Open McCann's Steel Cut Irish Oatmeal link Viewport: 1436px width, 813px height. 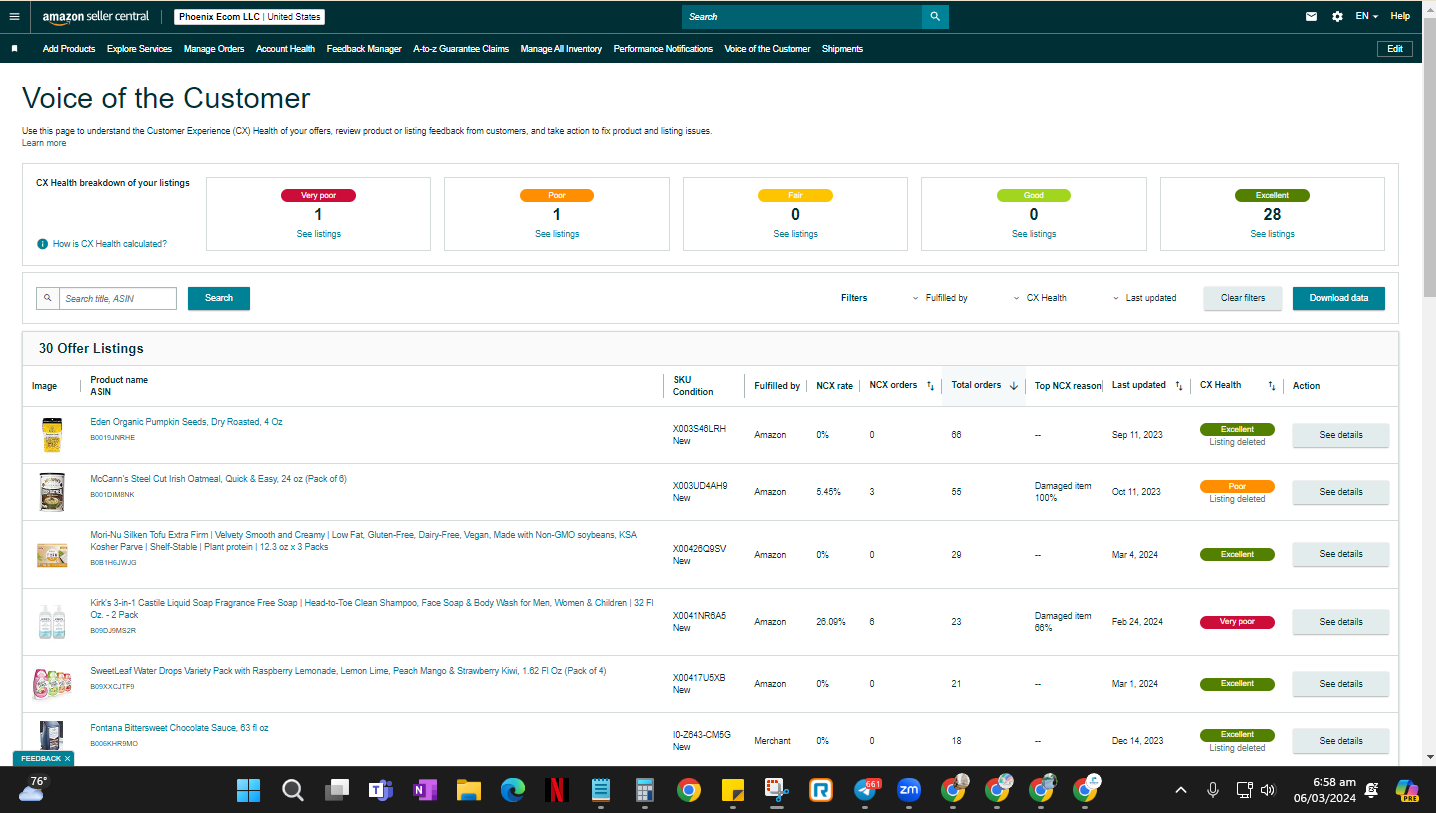pos(218,479)
